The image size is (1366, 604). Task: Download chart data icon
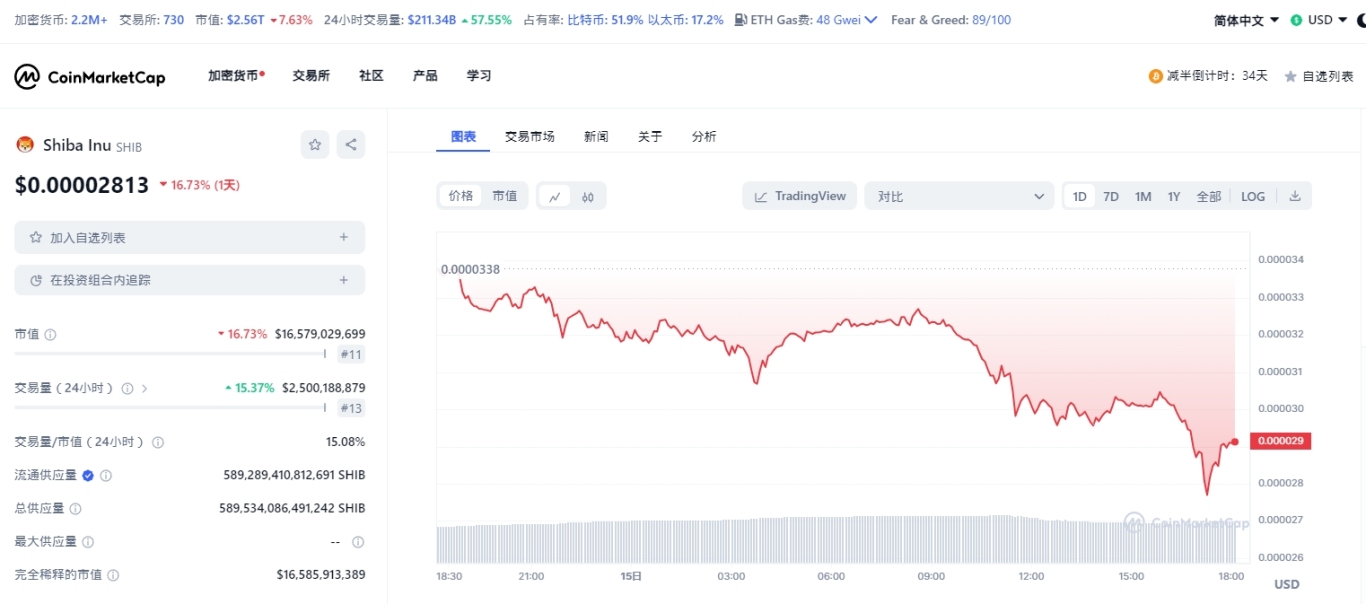click(1295, 196)
